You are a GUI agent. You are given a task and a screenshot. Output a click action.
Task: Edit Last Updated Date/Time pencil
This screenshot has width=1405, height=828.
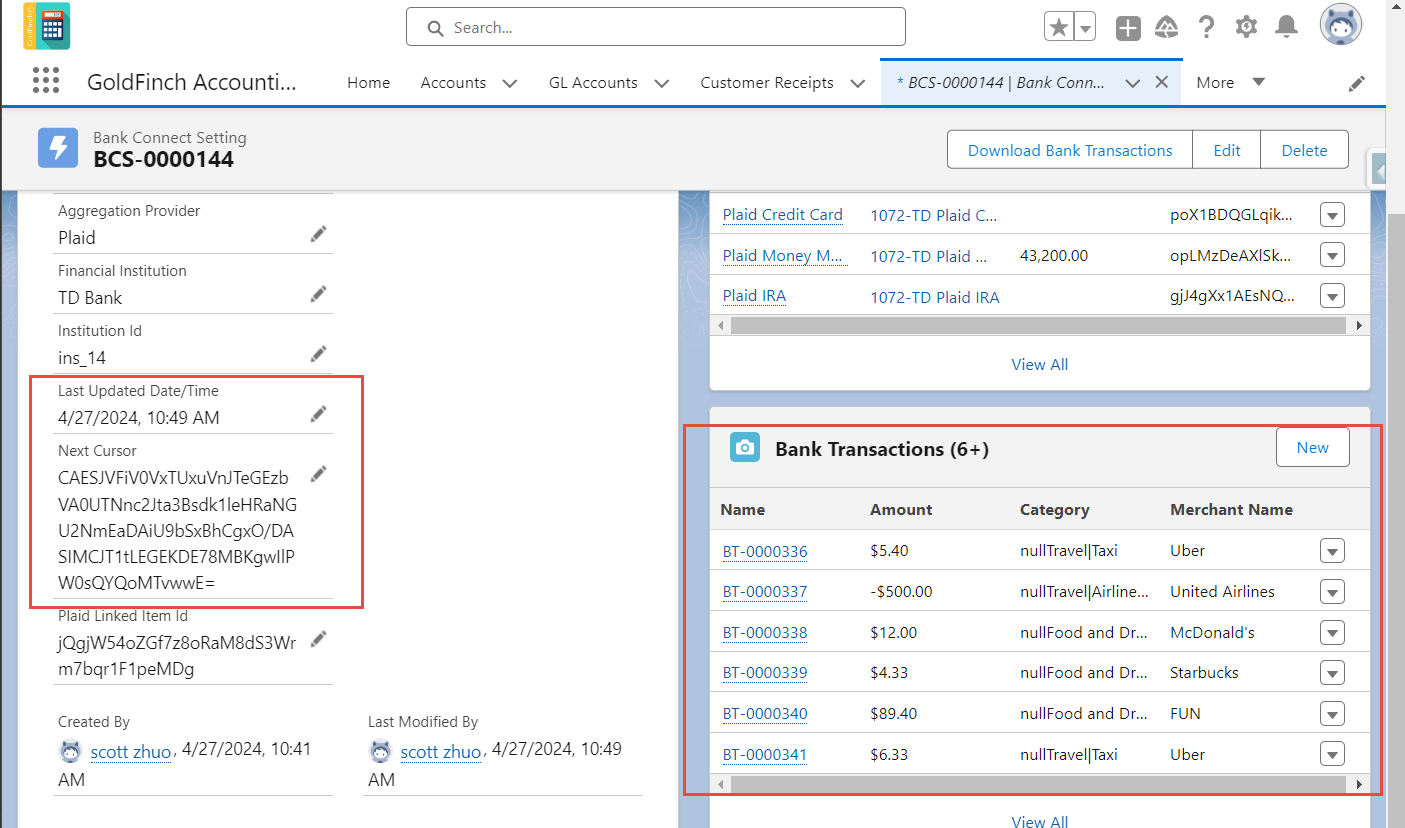(x=318, y=414)
